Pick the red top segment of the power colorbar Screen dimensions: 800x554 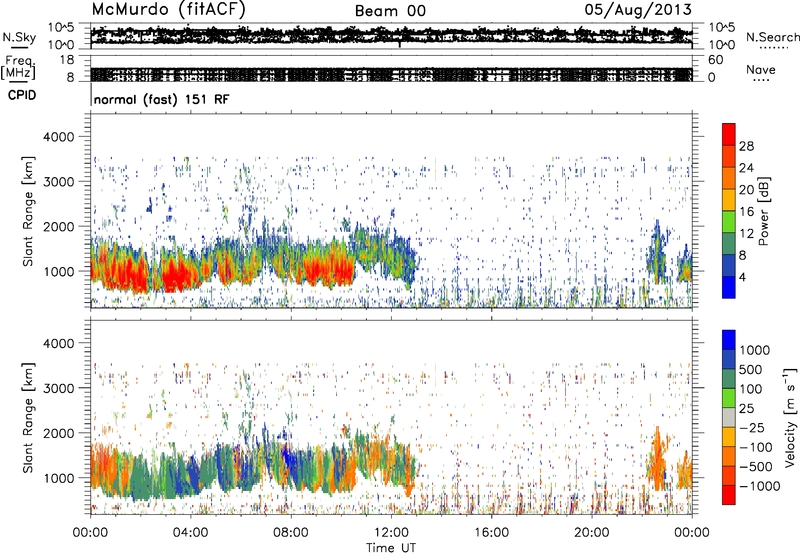729,134
